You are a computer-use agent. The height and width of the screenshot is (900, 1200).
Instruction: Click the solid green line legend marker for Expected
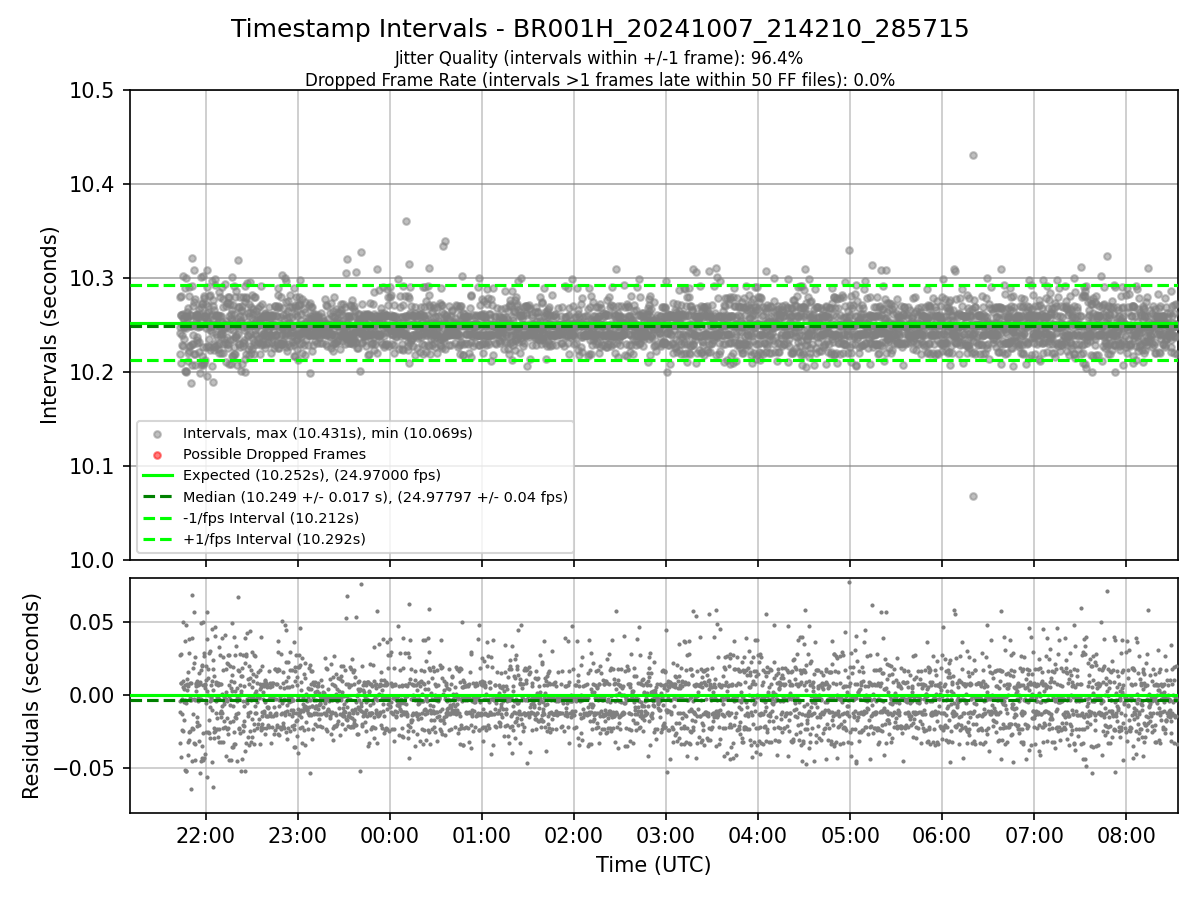tap(158, 476)
